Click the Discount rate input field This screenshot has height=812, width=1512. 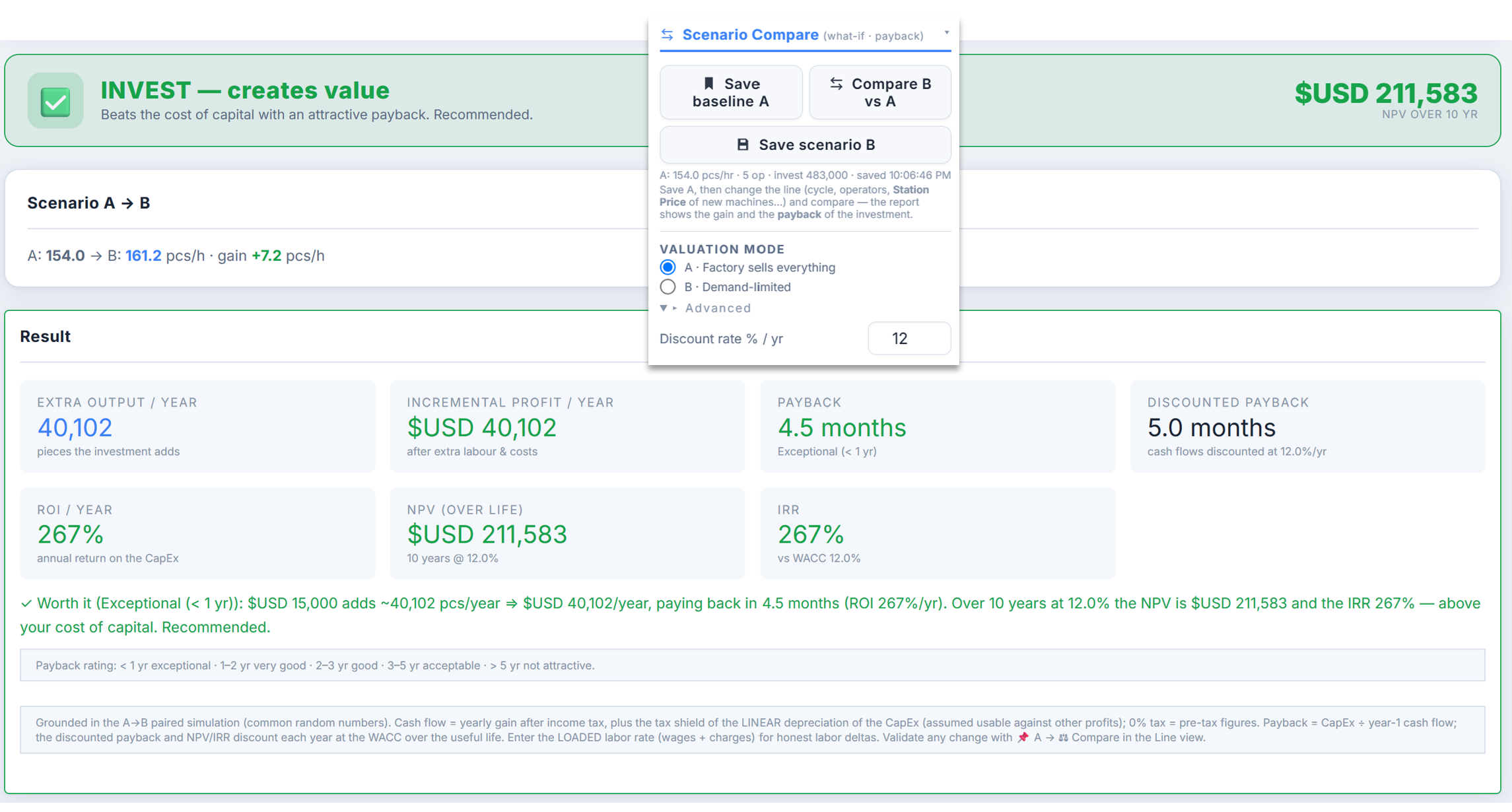(909, 339)
